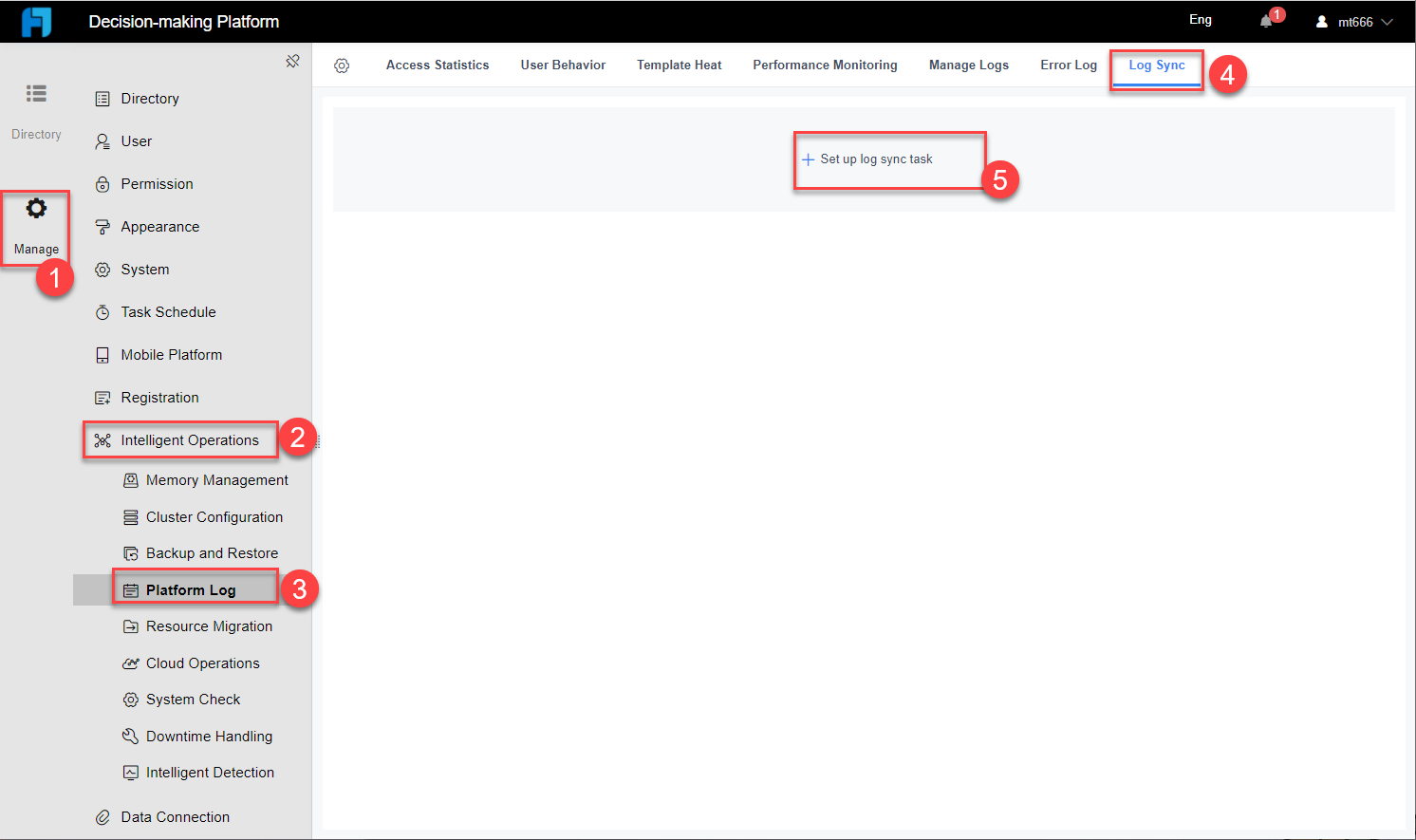
Task: Open System Check
Action: [194, 699]
